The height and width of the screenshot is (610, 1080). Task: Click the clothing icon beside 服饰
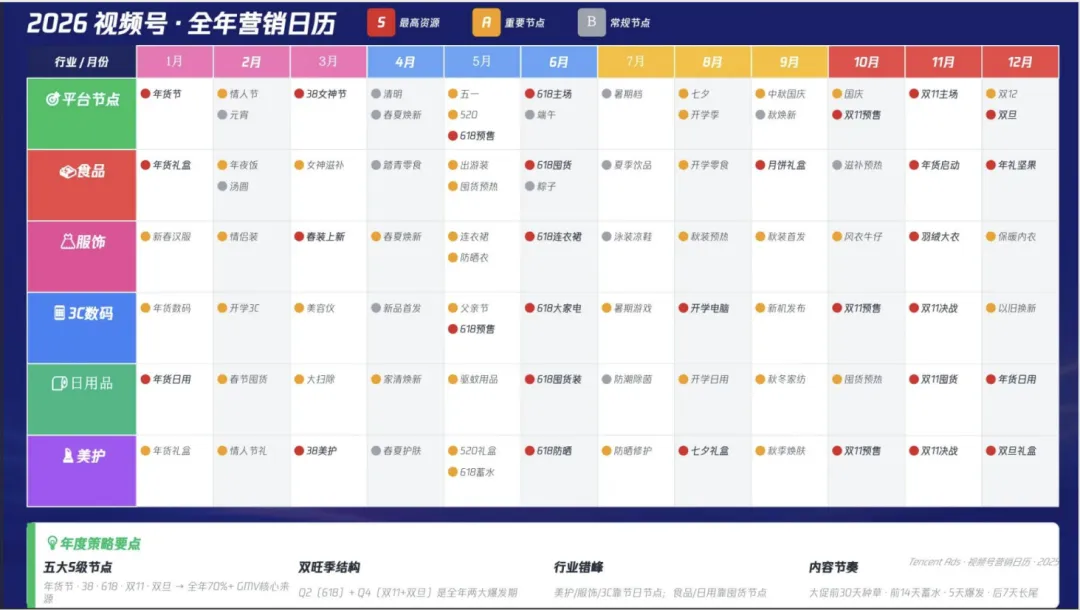68,242
